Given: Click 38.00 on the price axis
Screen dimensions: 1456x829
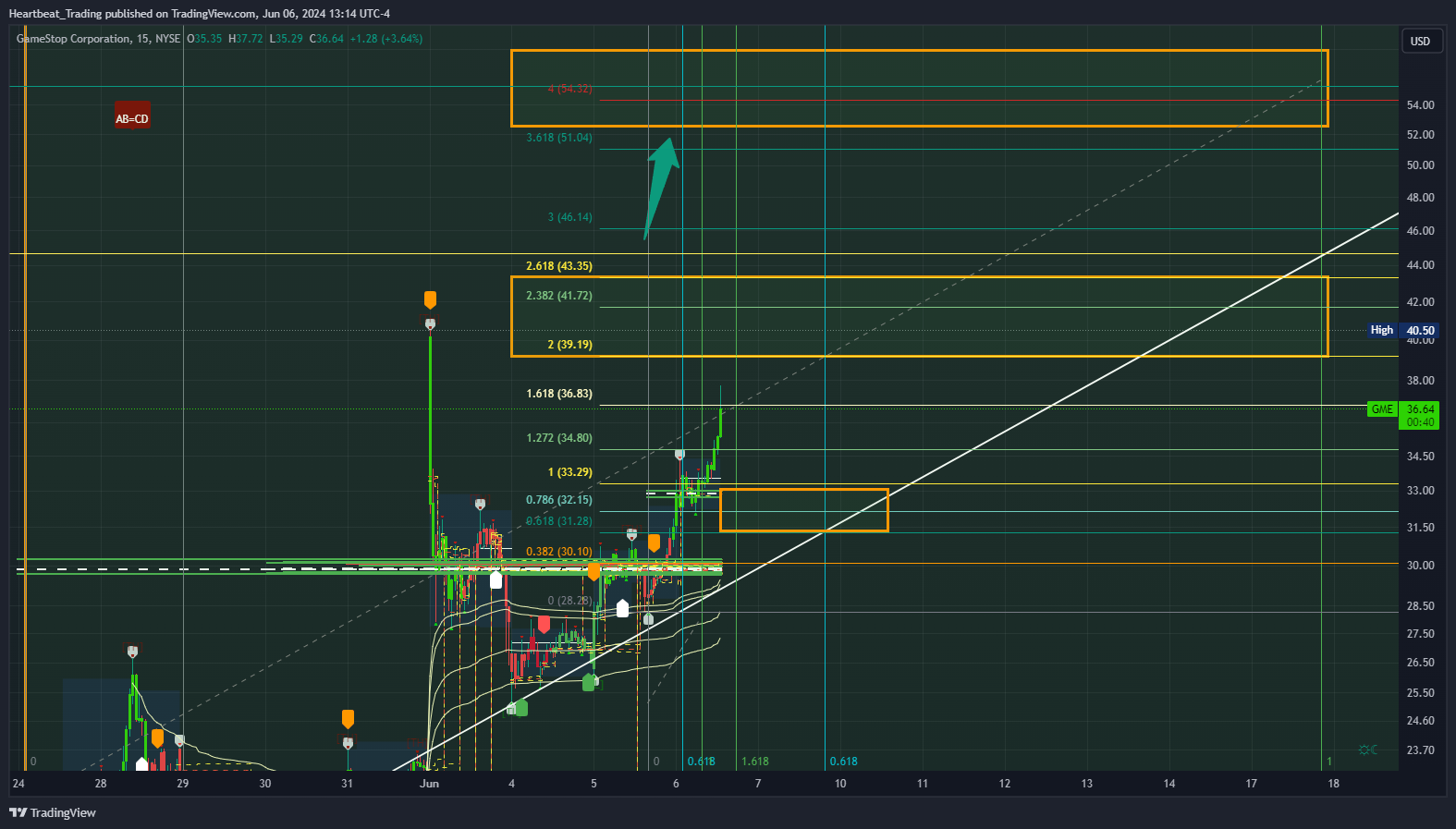Looking at the screenshot, I should (1421, 381).
